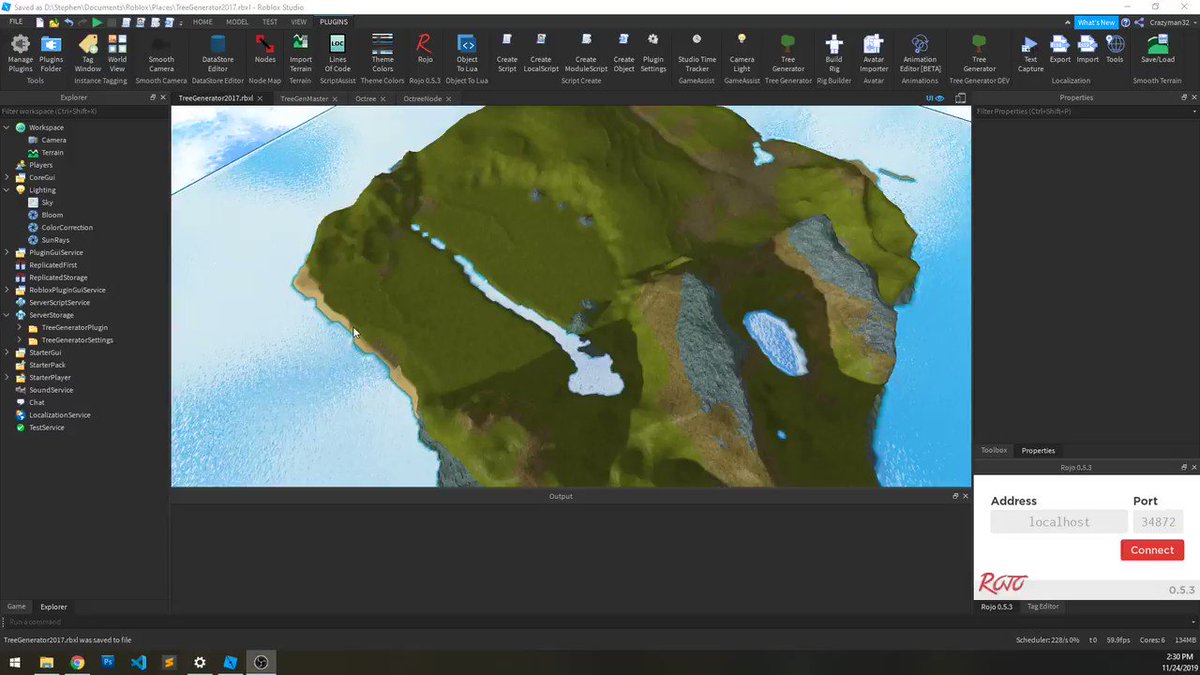Open the Theme Colors plugin

pos(383,52)
